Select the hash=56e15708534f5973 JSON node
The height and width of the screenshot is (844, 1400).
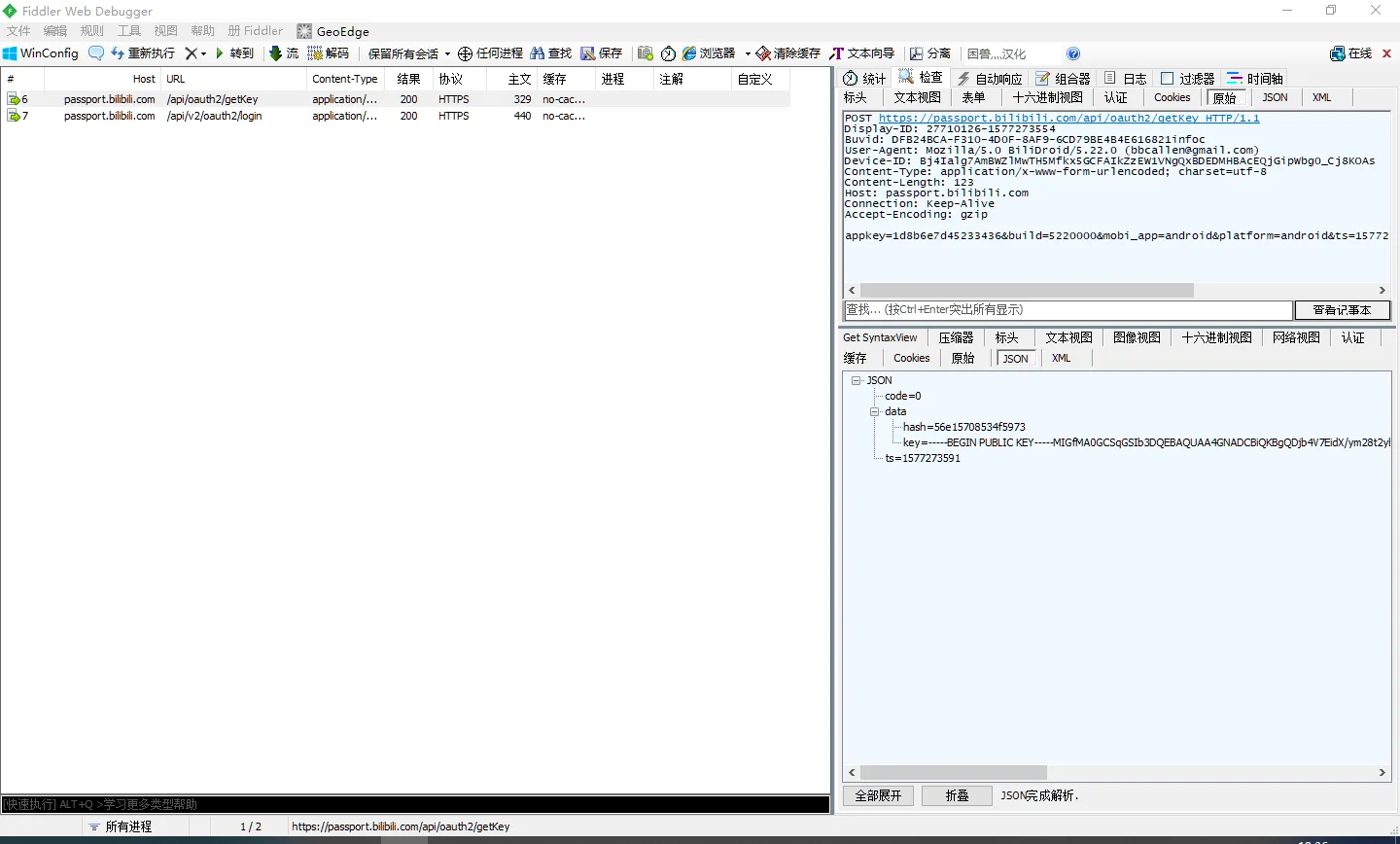(963, 427)
